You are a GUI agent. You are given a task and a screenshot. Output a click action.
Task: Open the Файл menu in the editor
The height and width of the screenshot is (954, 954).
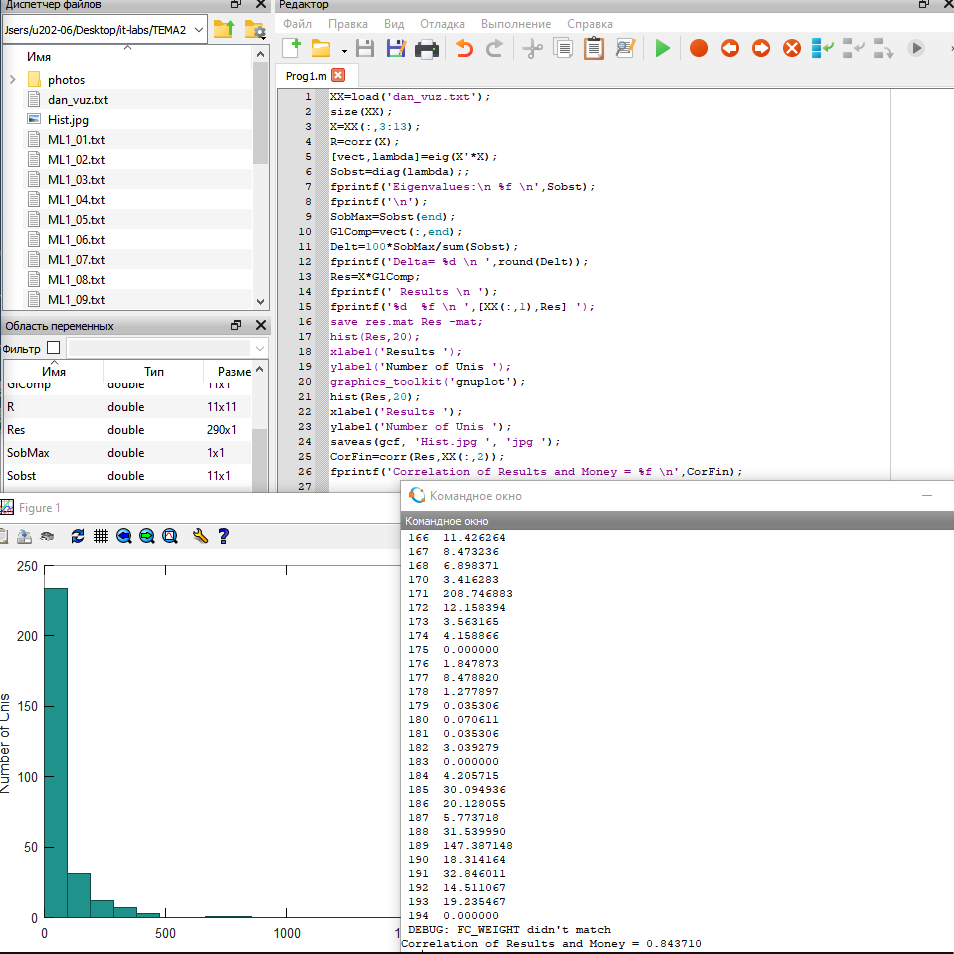coord(297,23)
